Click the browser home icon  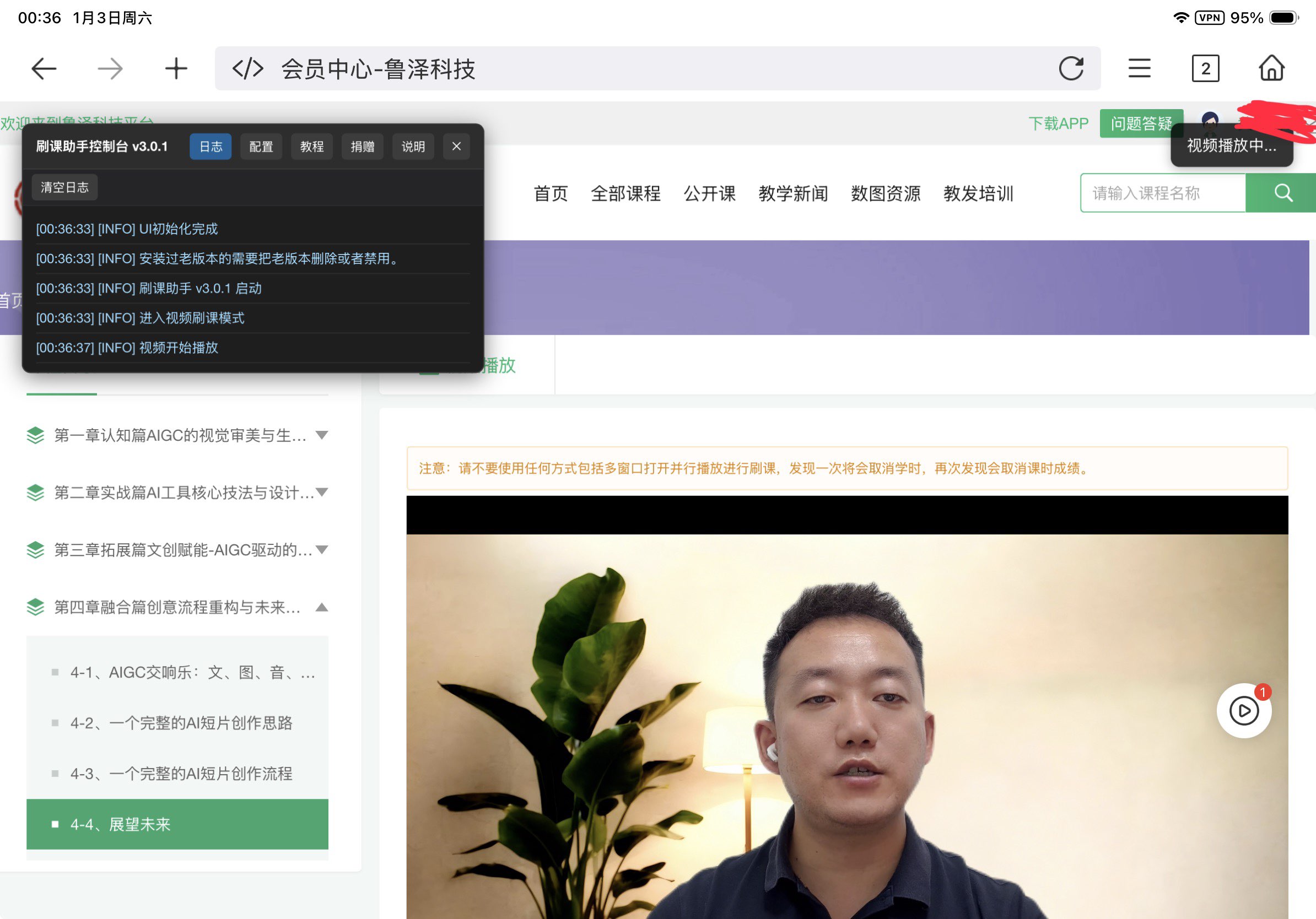(x=1271, y=68)
